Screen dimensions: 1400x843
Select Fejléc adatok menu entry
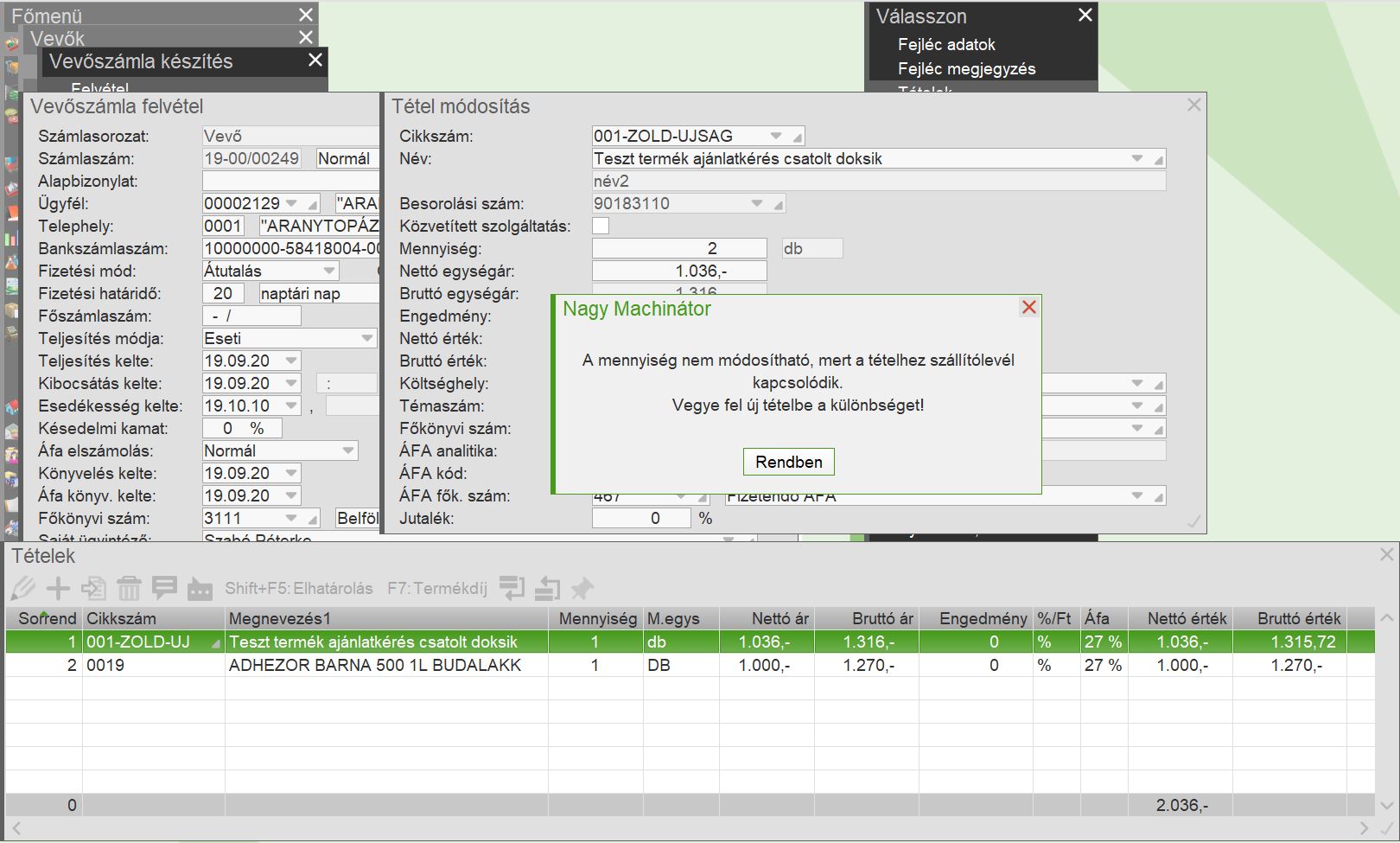pyautogui.click(x=946, y=45)
